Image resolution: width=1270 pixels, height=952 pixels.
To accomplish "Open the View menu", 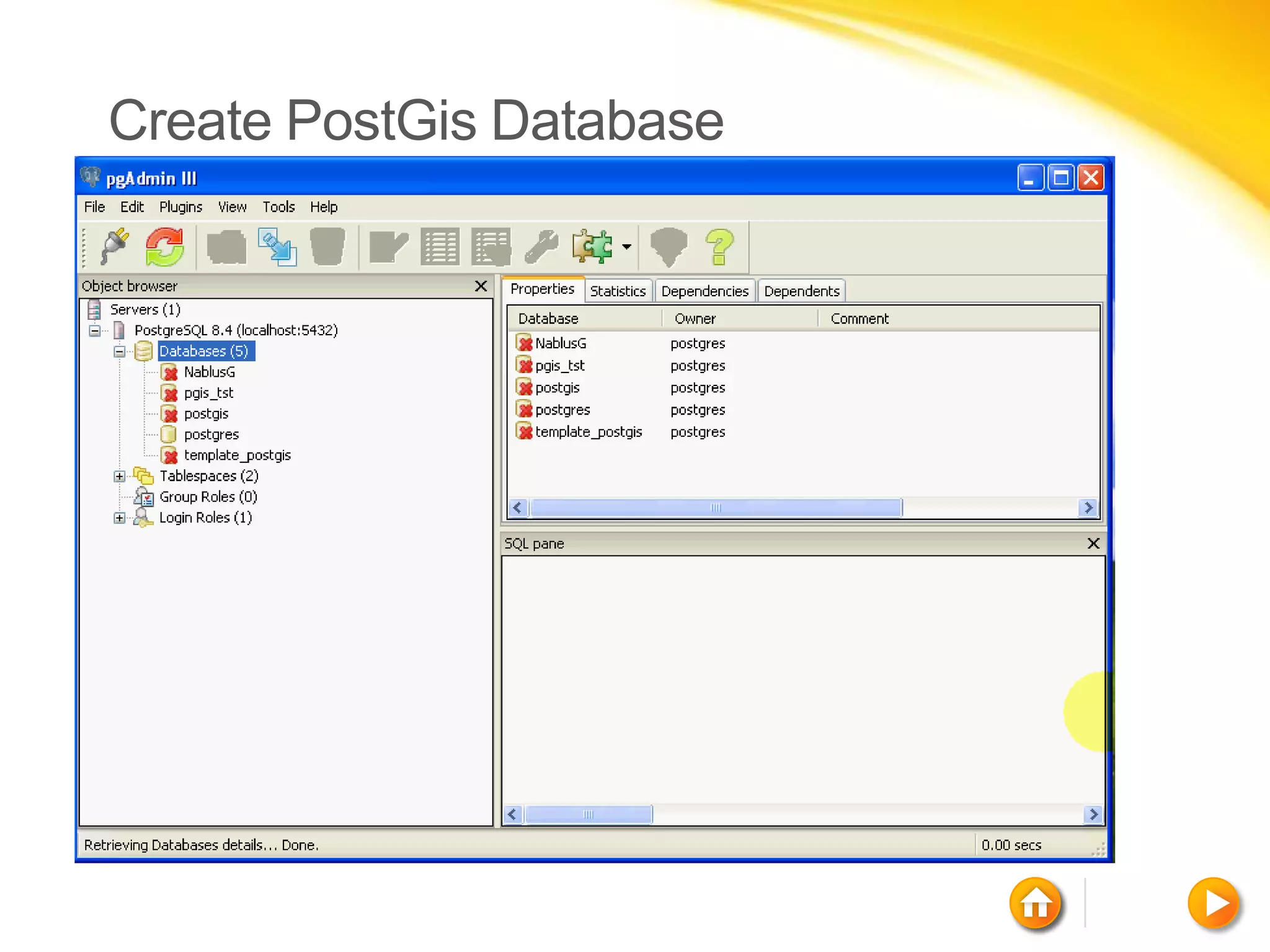I will click(232, 207).
